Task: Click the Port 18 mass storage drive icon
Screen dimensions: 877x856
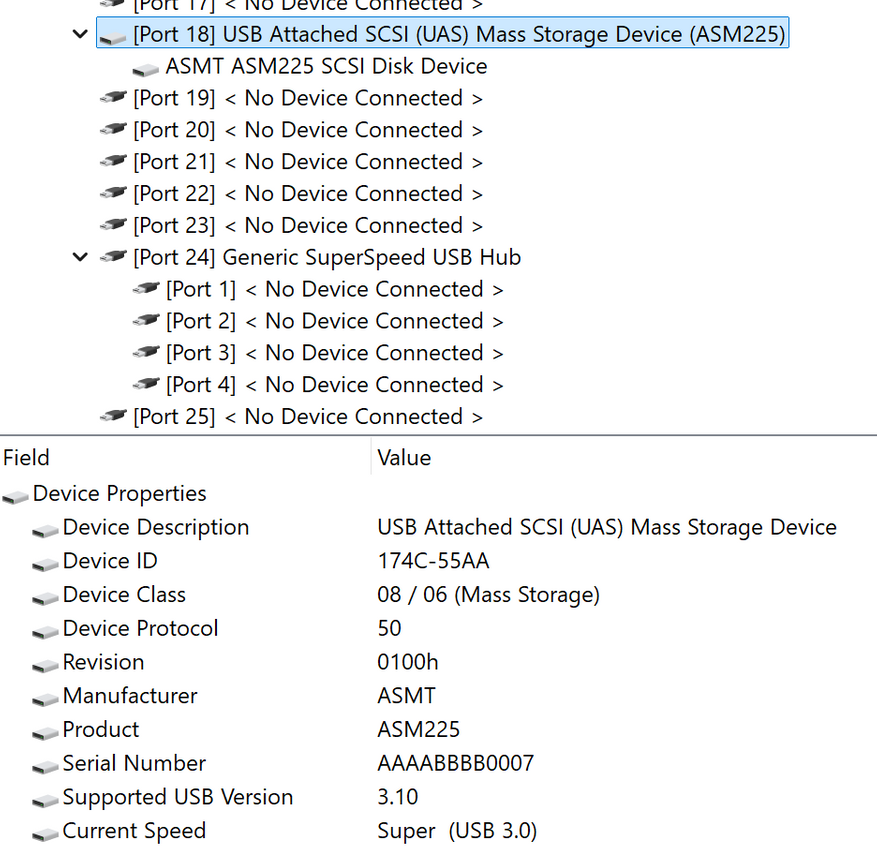Action: 113,36
